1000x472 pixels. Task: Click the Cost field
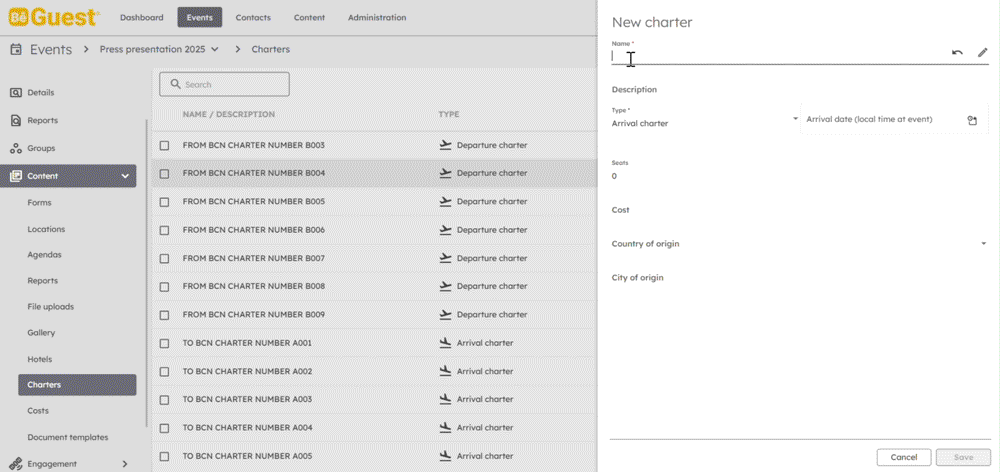799,210
